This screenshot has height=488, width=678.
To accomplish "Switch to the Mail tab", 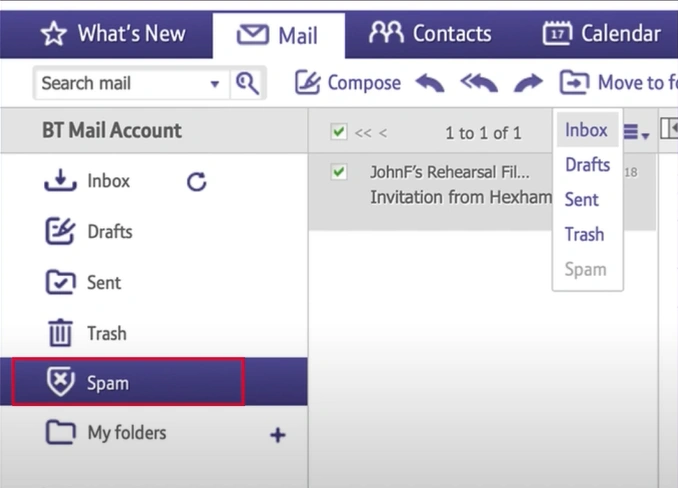I will pos(278,35).
